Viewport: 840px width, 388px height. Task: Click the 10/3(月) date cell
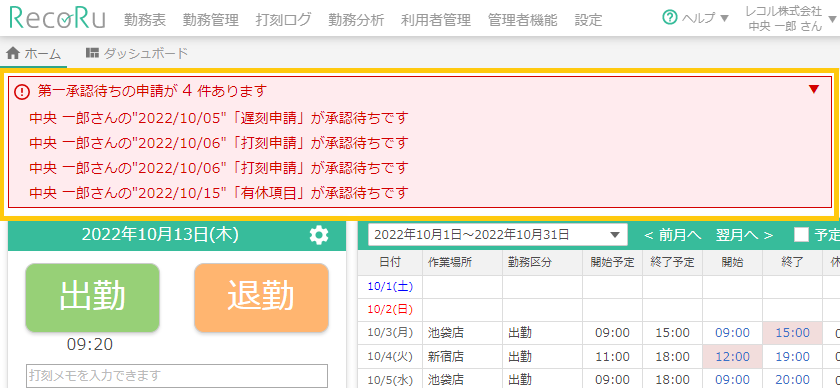point(390,333)
